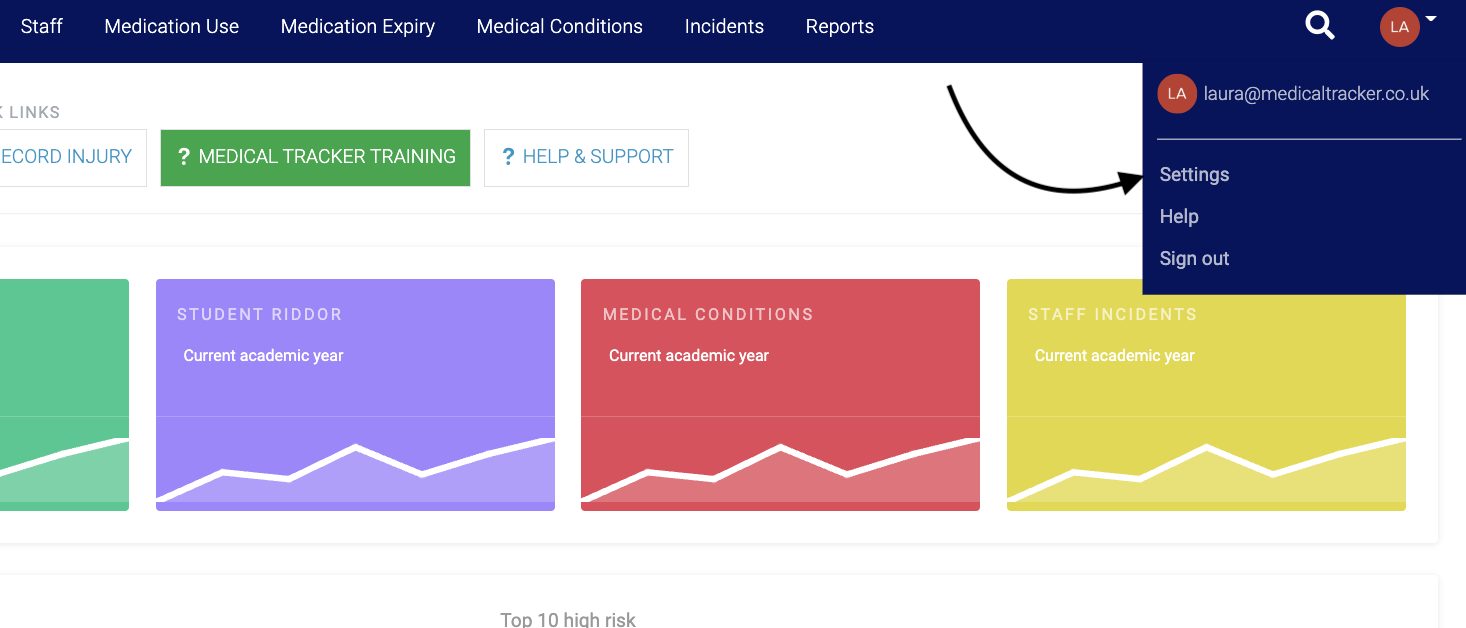The width and height of the screenshot is (1466, 628).
Task: Click the Top 10 high risk heading
Action: (x=568, y=619)
